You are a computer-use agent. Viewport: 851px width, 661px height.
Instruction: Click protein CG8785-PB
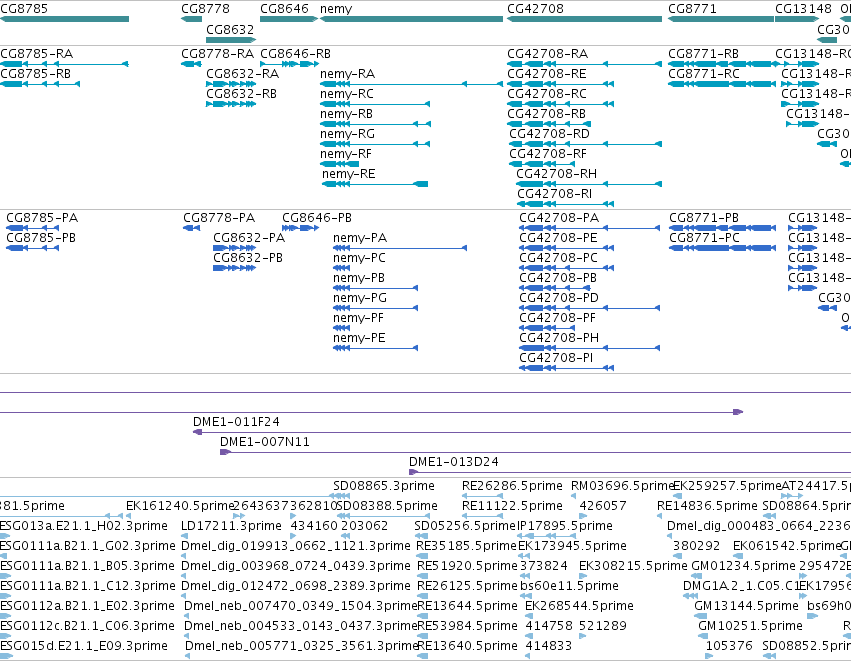[33, 248]
